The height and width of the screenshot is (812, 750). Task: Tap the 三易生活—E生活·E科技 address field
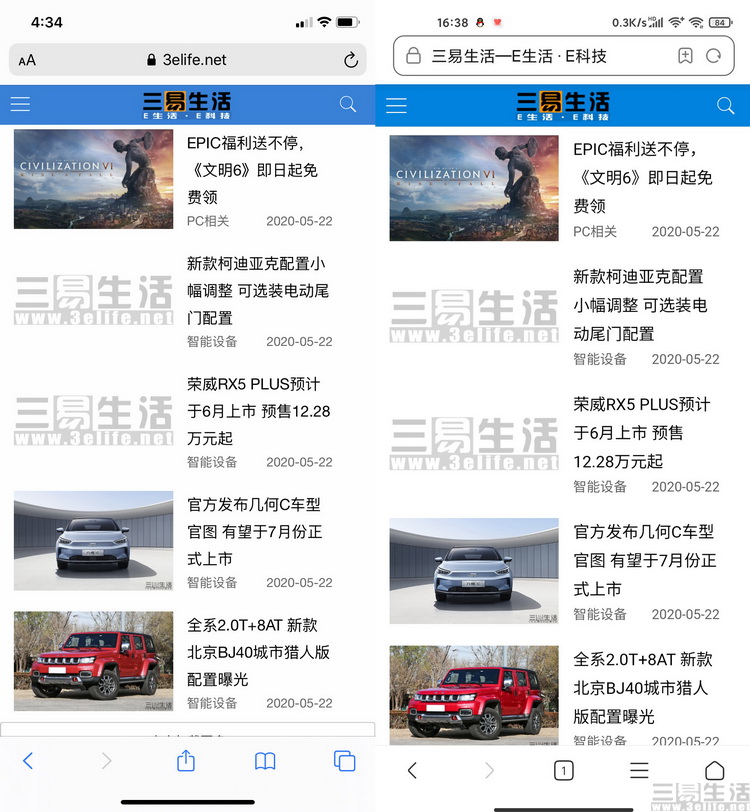564,55
